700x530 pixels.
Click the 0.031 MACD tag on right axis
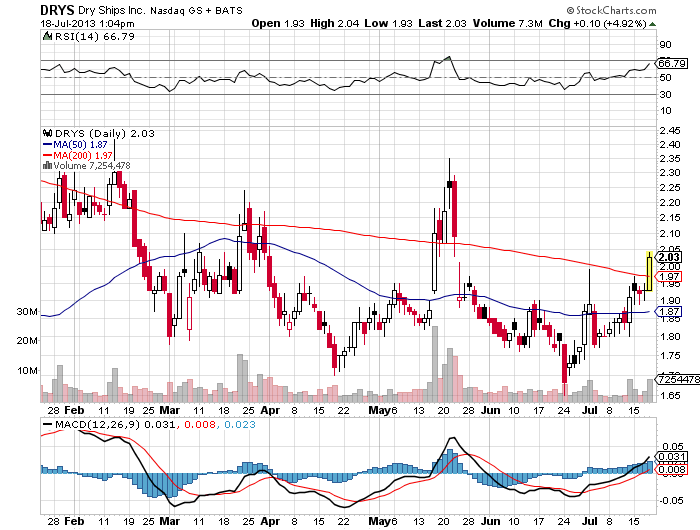(671, 456)
